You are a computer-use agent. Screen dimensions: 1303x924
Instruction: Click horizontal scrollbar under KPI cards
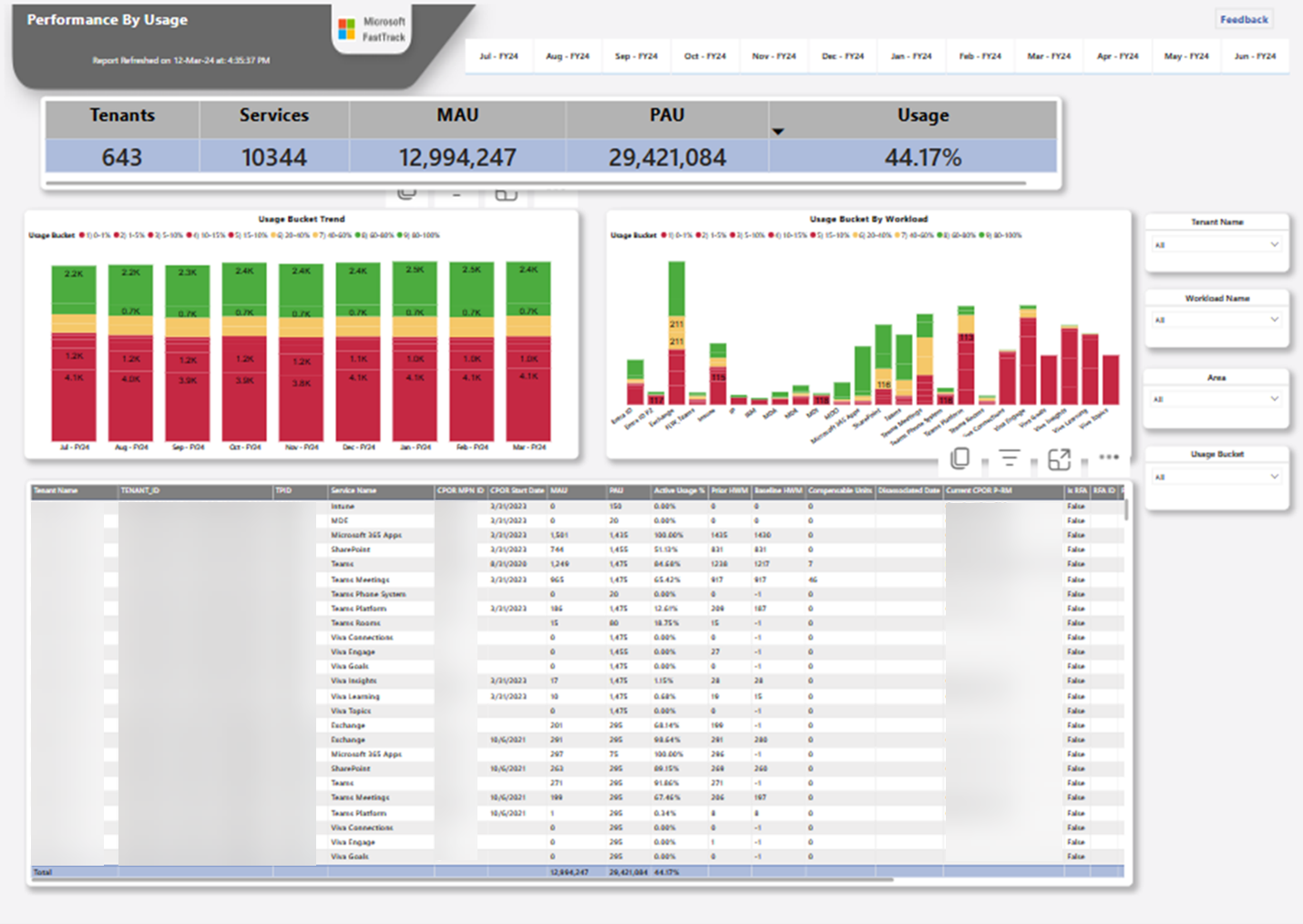(536, 183)
